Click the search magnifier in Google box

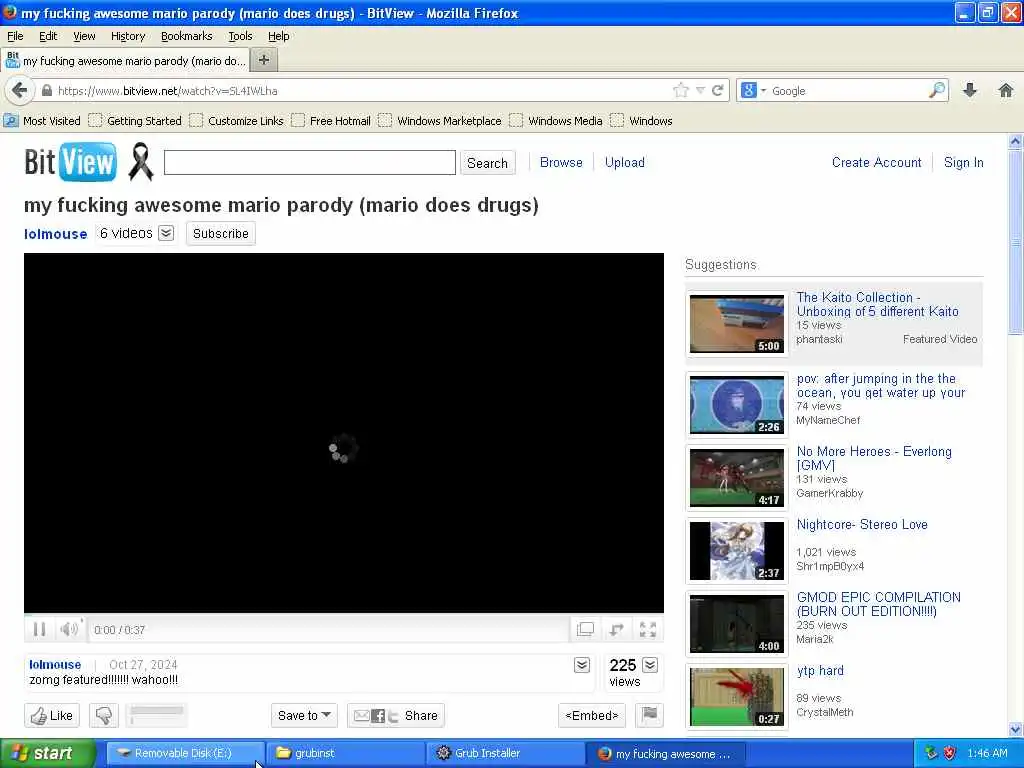point(937,90)
